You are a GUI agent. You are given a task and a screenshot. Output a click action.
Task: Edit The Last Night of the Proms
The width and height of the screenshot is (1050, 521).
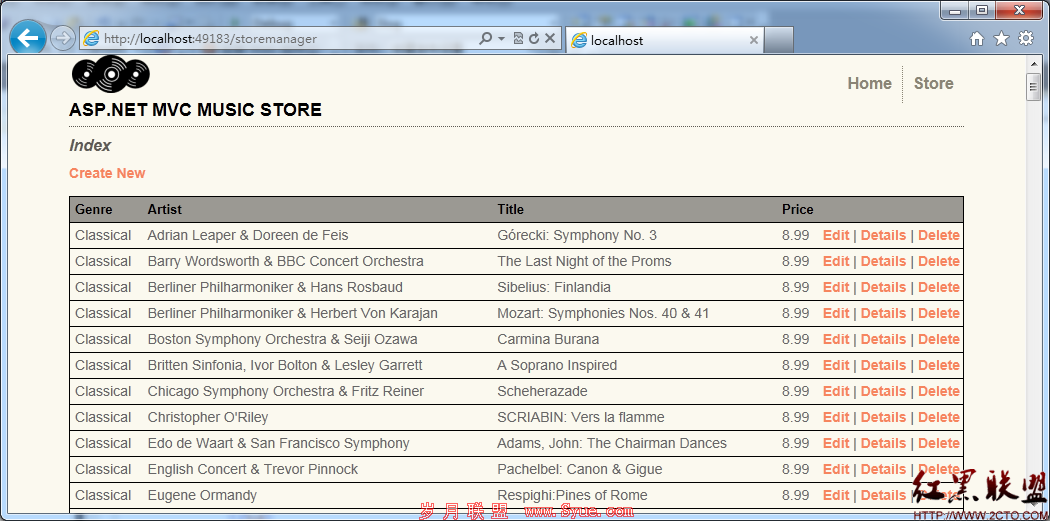836,261
